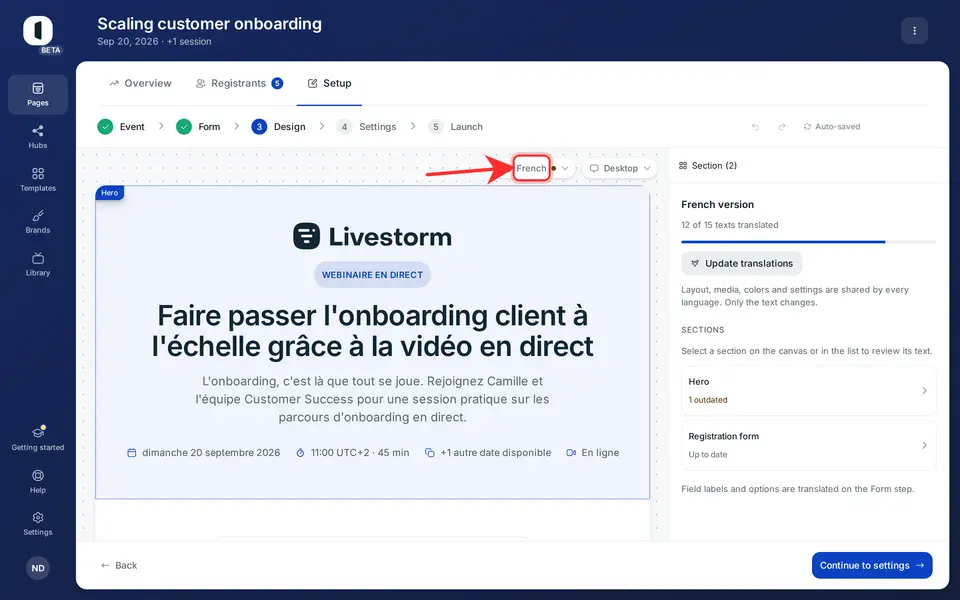The width and height of the screenshot is (960, 600).
Task: Open the Help sidebar item
Action: 38,482
